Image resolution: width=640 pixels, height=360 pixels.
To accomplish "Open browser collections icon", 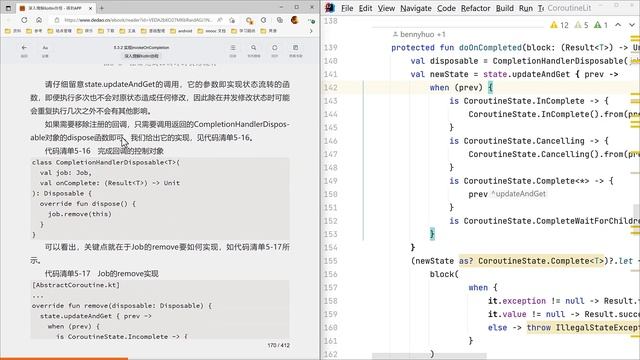I will tap(280, 20).
